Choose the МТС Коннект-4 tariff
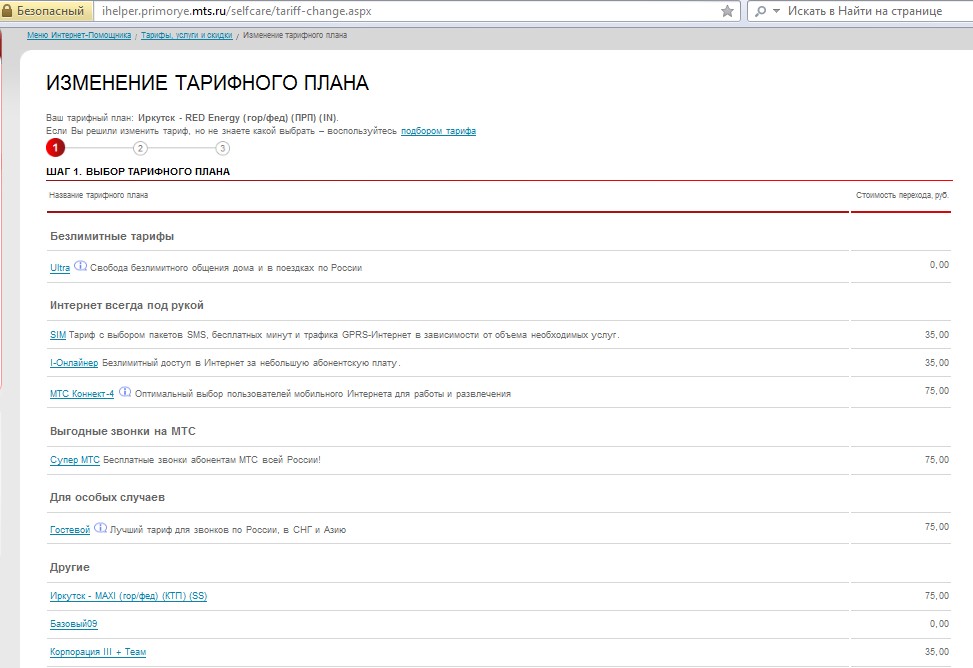973x668 pixels. (x=82, y=394)
